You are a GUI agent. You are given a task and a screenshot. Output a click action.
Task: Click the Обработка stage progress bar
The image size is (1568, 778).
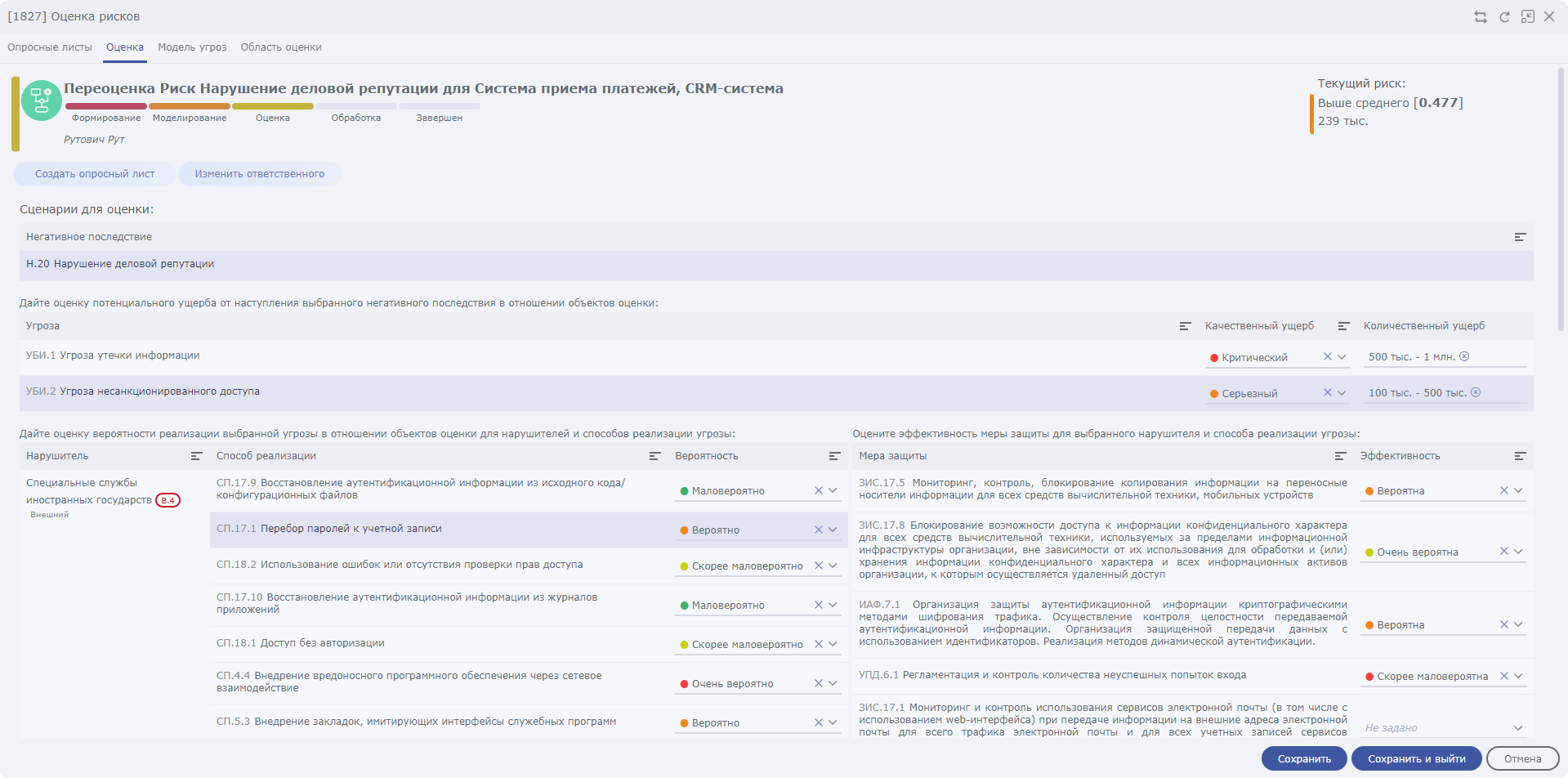pyautogui.click(x=356, y=106)
